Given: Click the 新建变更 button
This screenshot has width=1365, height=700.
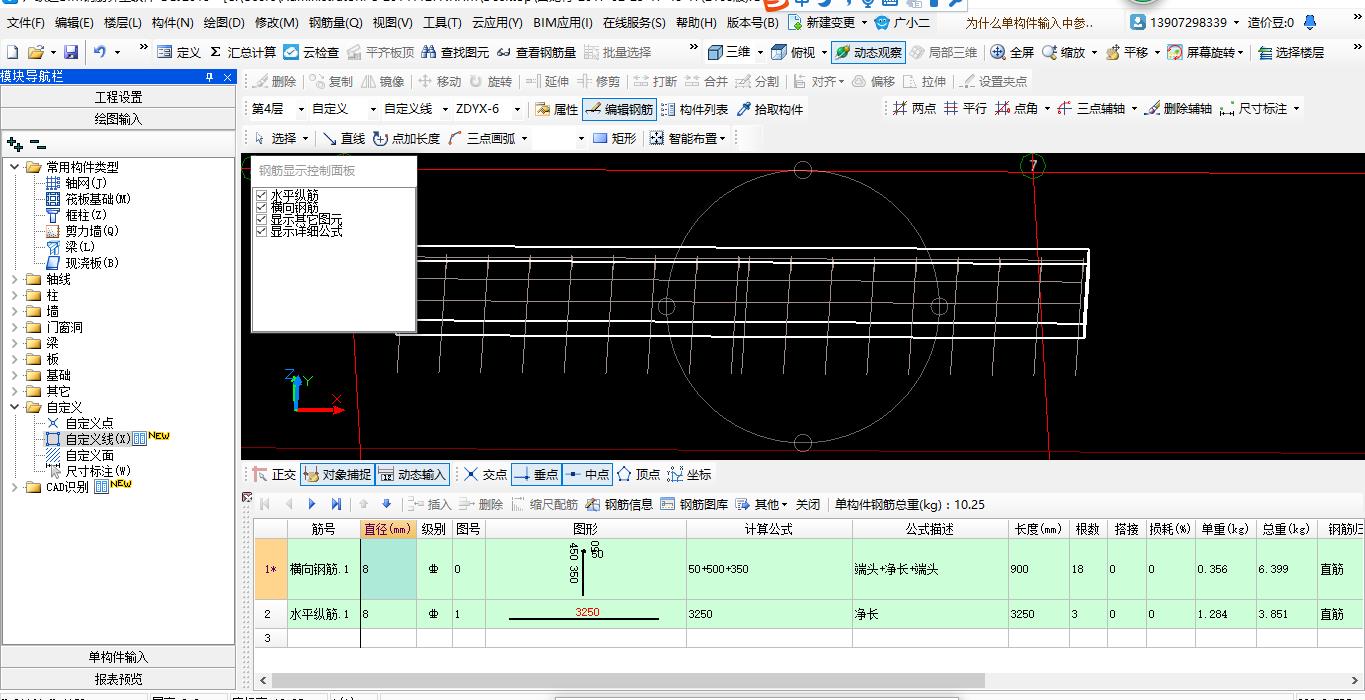Looking at the screenshot, I should click(x=821, y=22).
